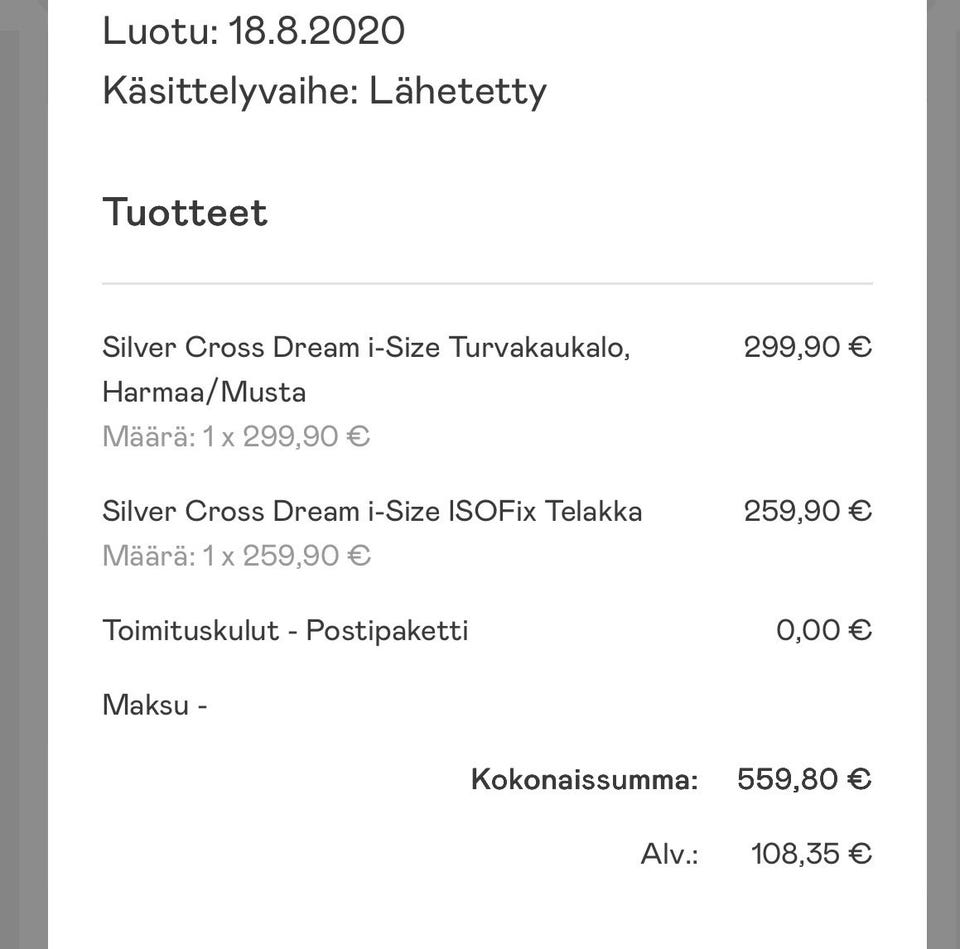Click the Toimituskulut - Postipaketti shipping row
The height and width of the screenshot is (949, 960).
[x=285, y=630]
